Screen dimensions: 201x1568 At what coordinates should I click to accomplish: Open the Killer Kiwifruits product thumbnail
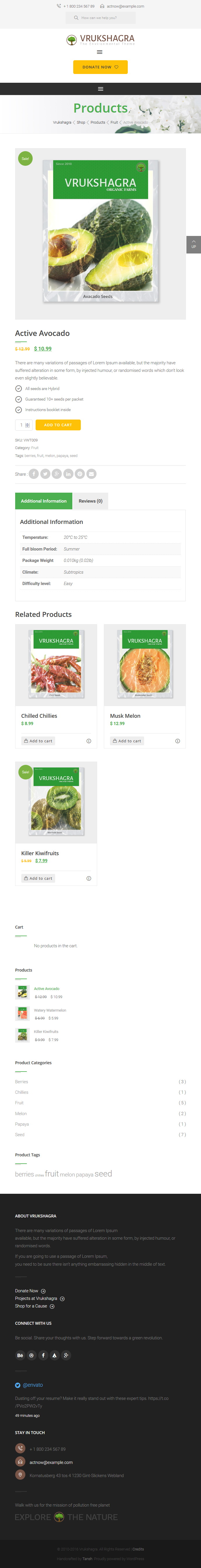point(22,1035)
